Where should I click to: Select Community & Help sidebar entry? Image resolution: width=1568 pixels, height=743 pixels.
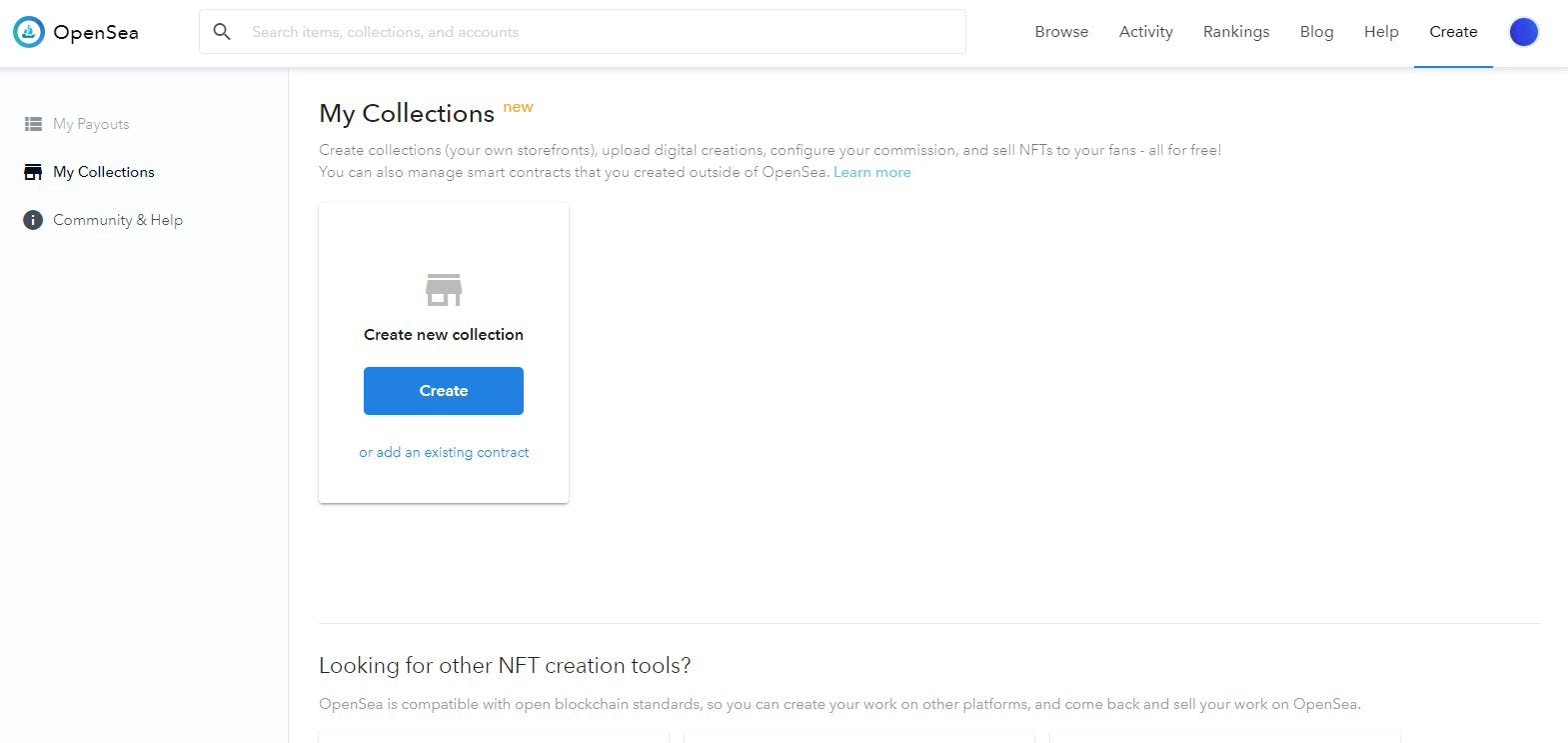(118, 220)
